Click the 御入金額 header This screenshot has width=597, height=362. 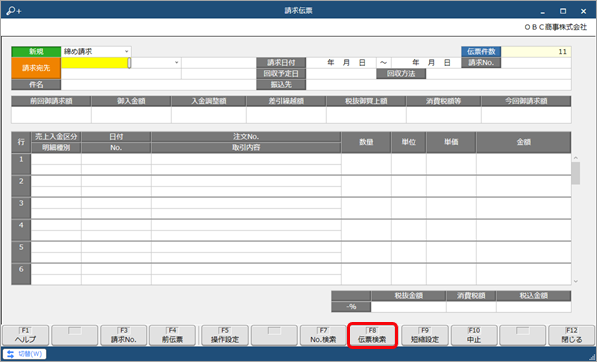(x=131, y=101)
